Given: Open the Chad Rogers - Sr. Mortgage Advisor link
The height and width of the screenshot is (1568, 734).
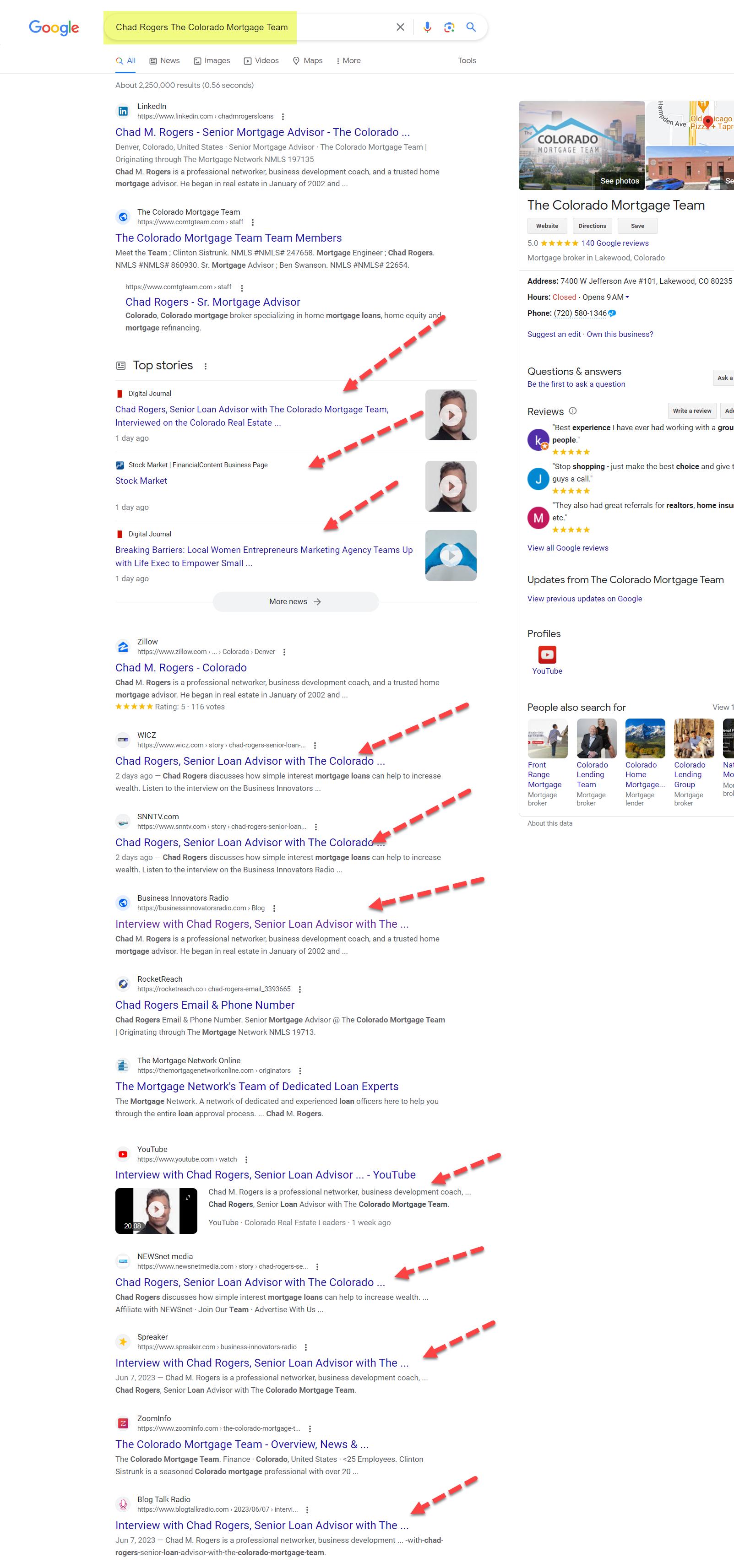Looking at the screenshot, I should (212, 303).
